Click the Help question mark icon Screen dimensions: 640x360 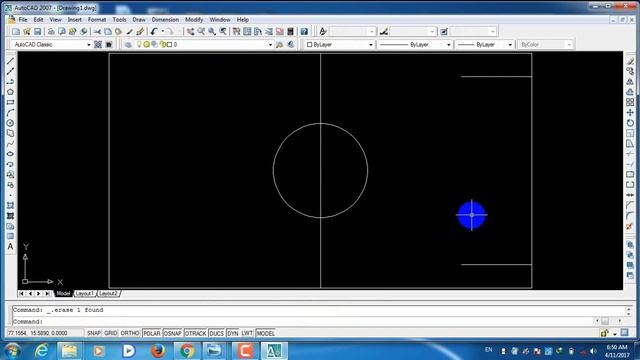[304, 31]
